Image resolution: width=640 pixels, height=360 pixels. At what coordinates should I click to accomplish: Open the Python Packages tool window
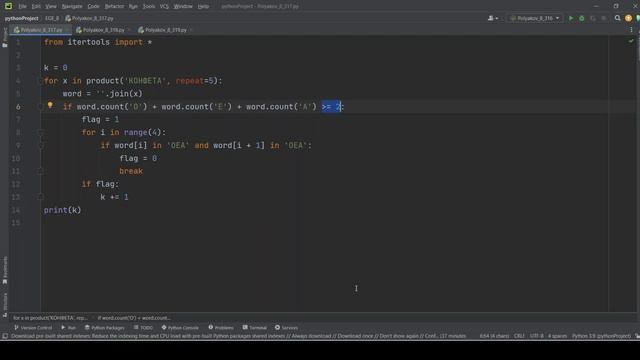coord(104,328)
